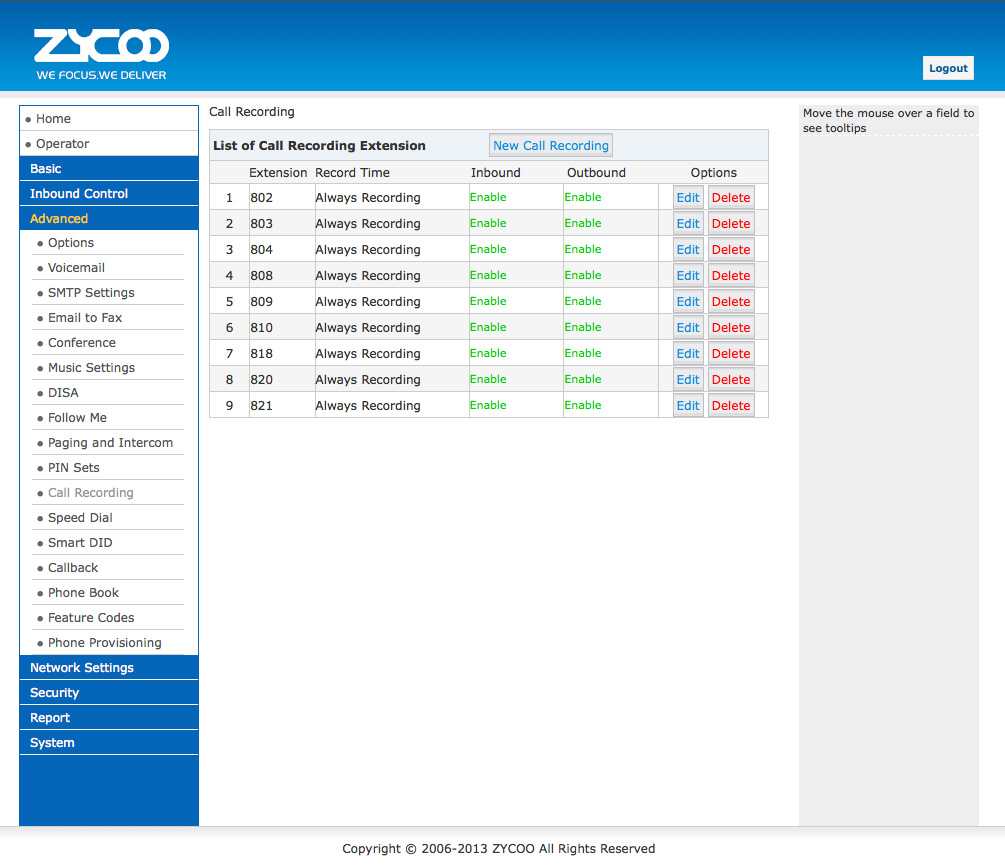The width and height of the screenshot is (1005, 867).
Task: Open Phone Provisioning page
Action: click(104, 643)
